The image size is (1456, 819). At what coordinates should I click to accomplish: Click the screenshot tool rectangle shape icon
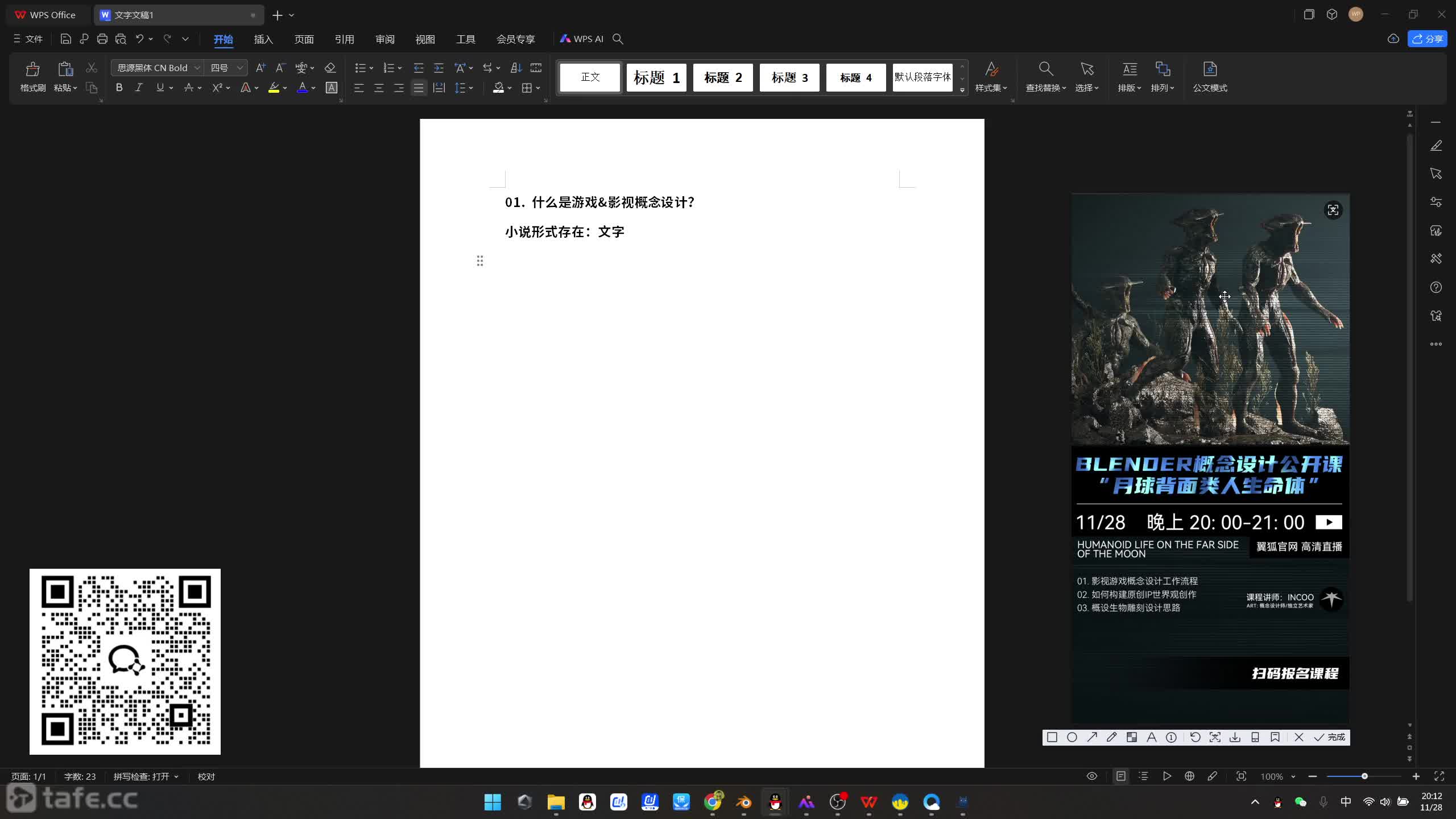(1052, 737)
